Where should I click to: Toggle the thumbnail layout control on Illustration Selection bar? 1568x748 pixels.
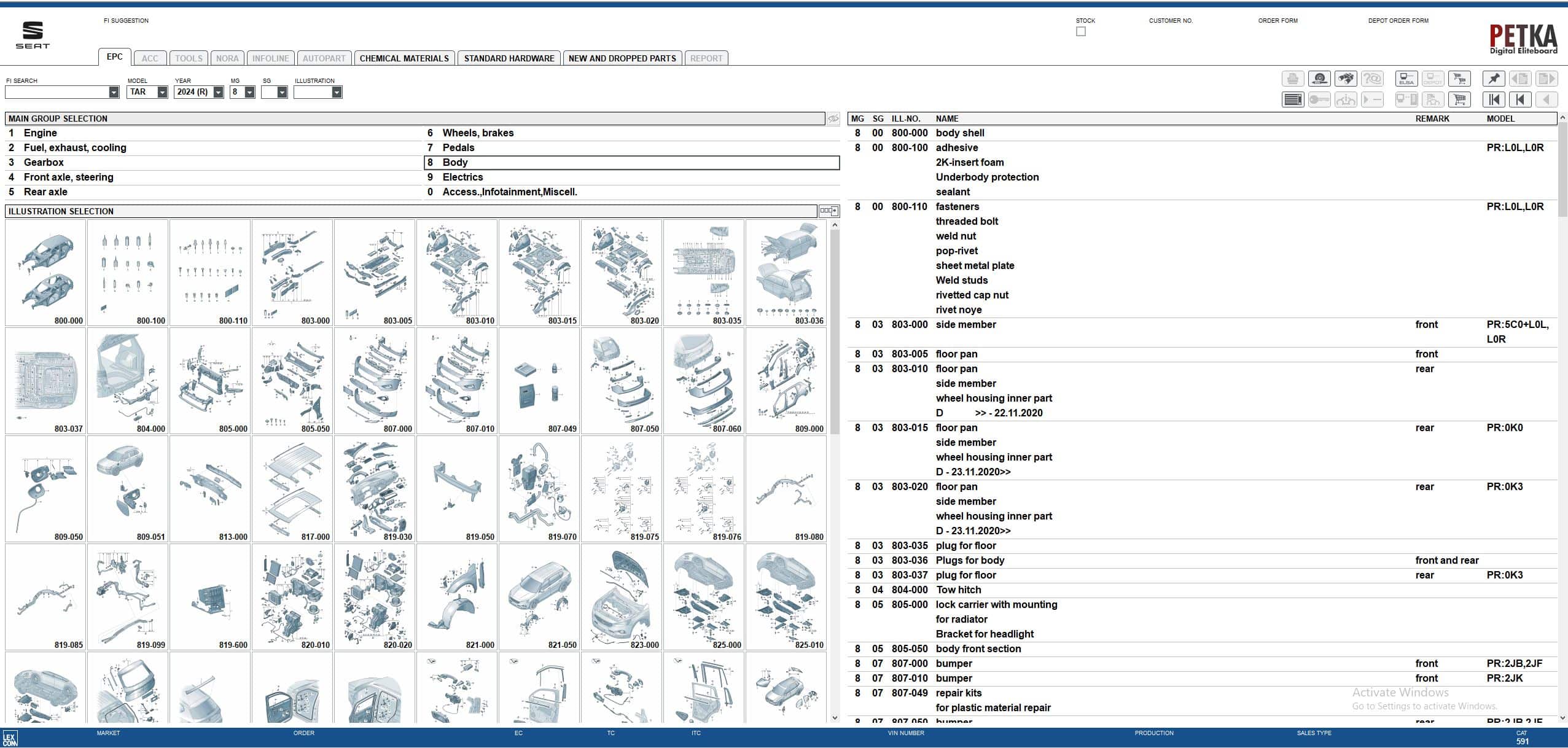click(829, 211)
